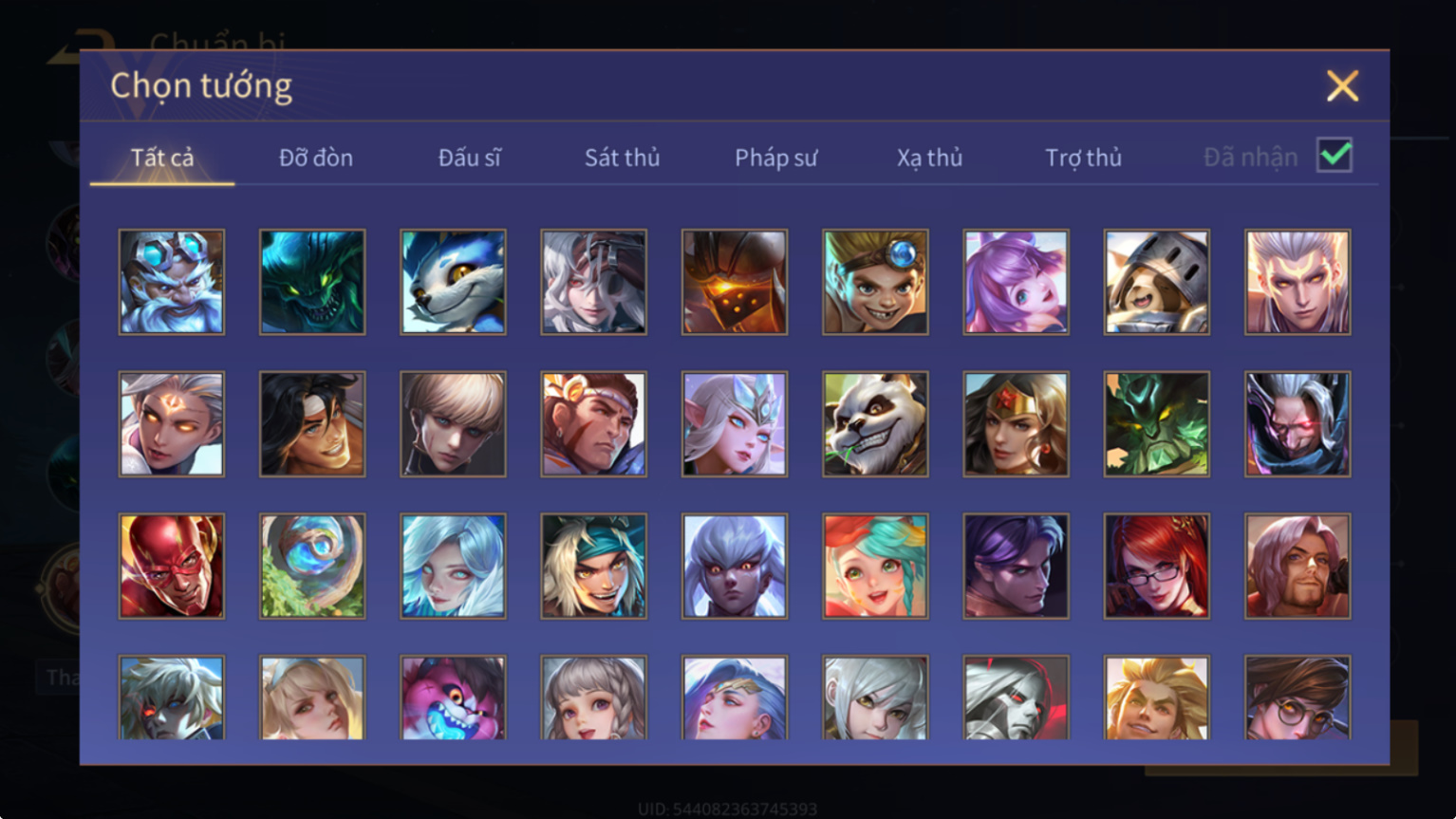Pick the red masked Flash hero
The image size is (1456, 819).
(172, 566)
